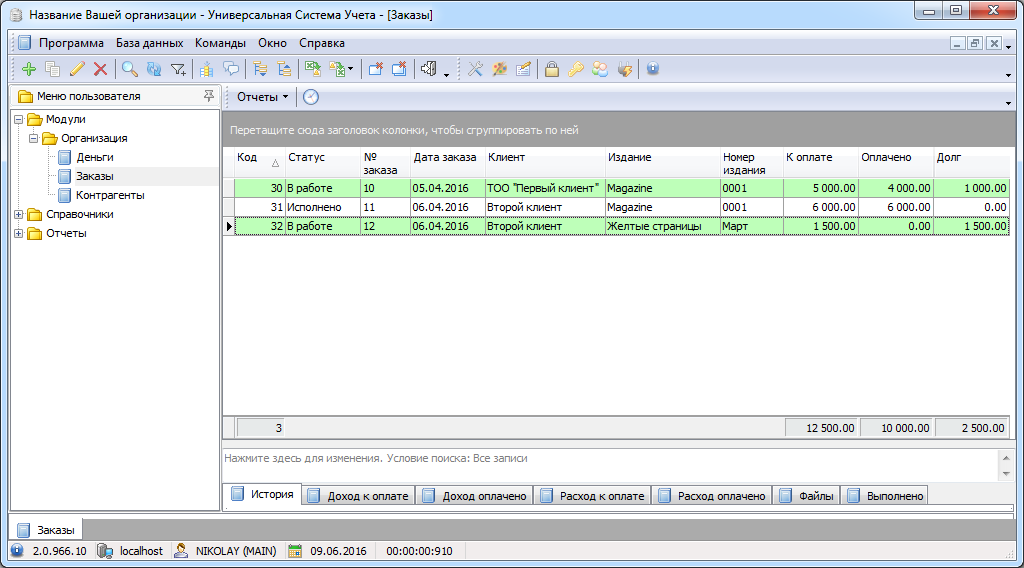This screenshot has height=568, width=1024.
Task: Open search with the magnifier icon
Action: [130, 69]
